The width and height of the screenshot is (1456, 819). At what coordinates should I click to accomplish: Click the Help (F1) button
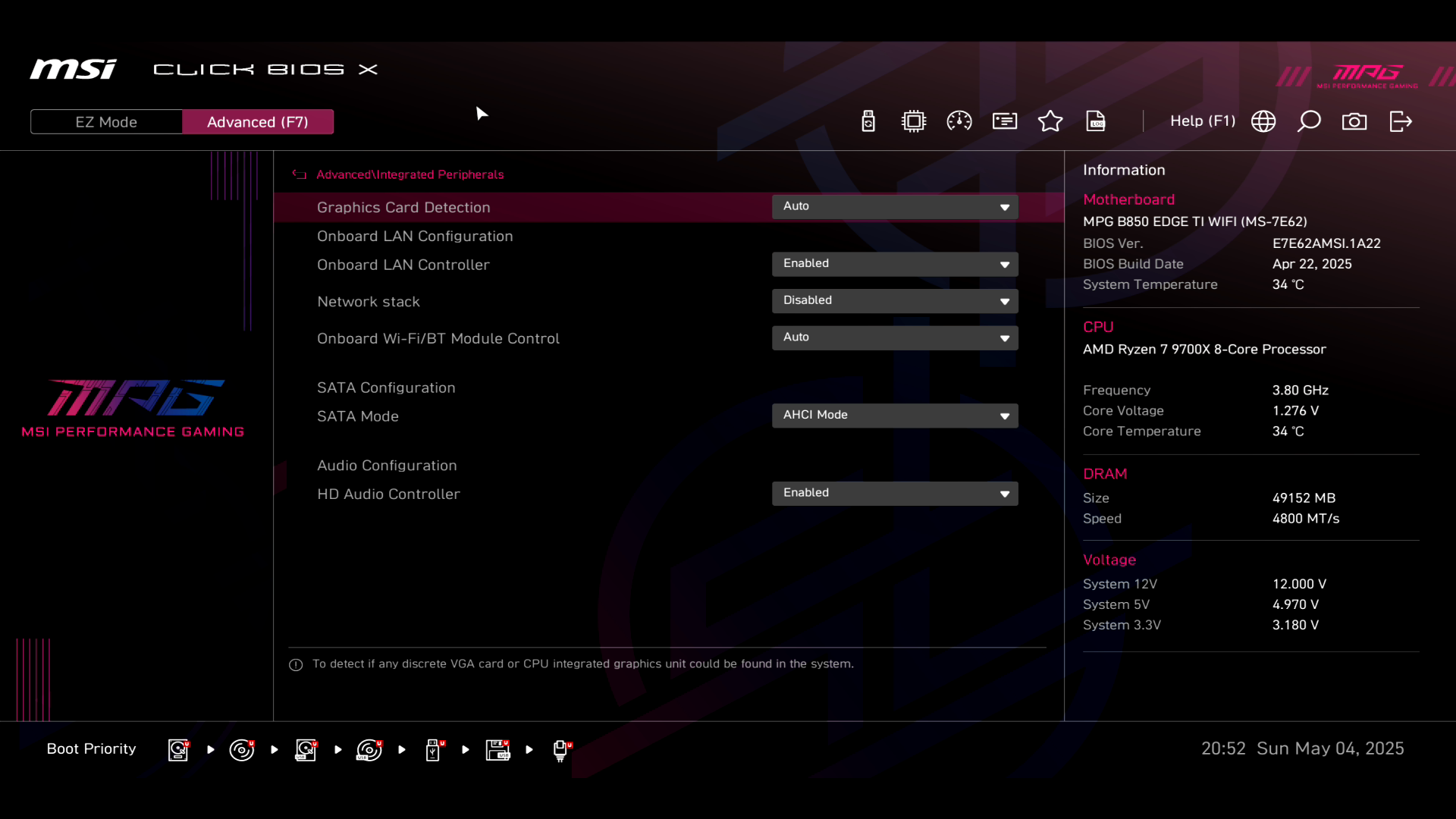(1202, 121)
